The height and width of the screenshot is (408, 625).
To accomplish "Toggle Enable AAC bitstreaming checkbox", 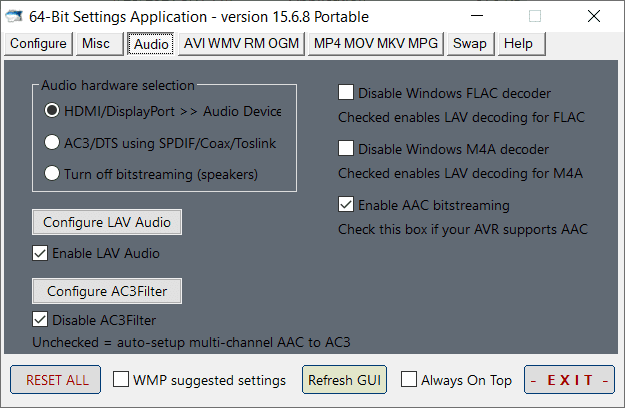I will click(x=346, y=205).
